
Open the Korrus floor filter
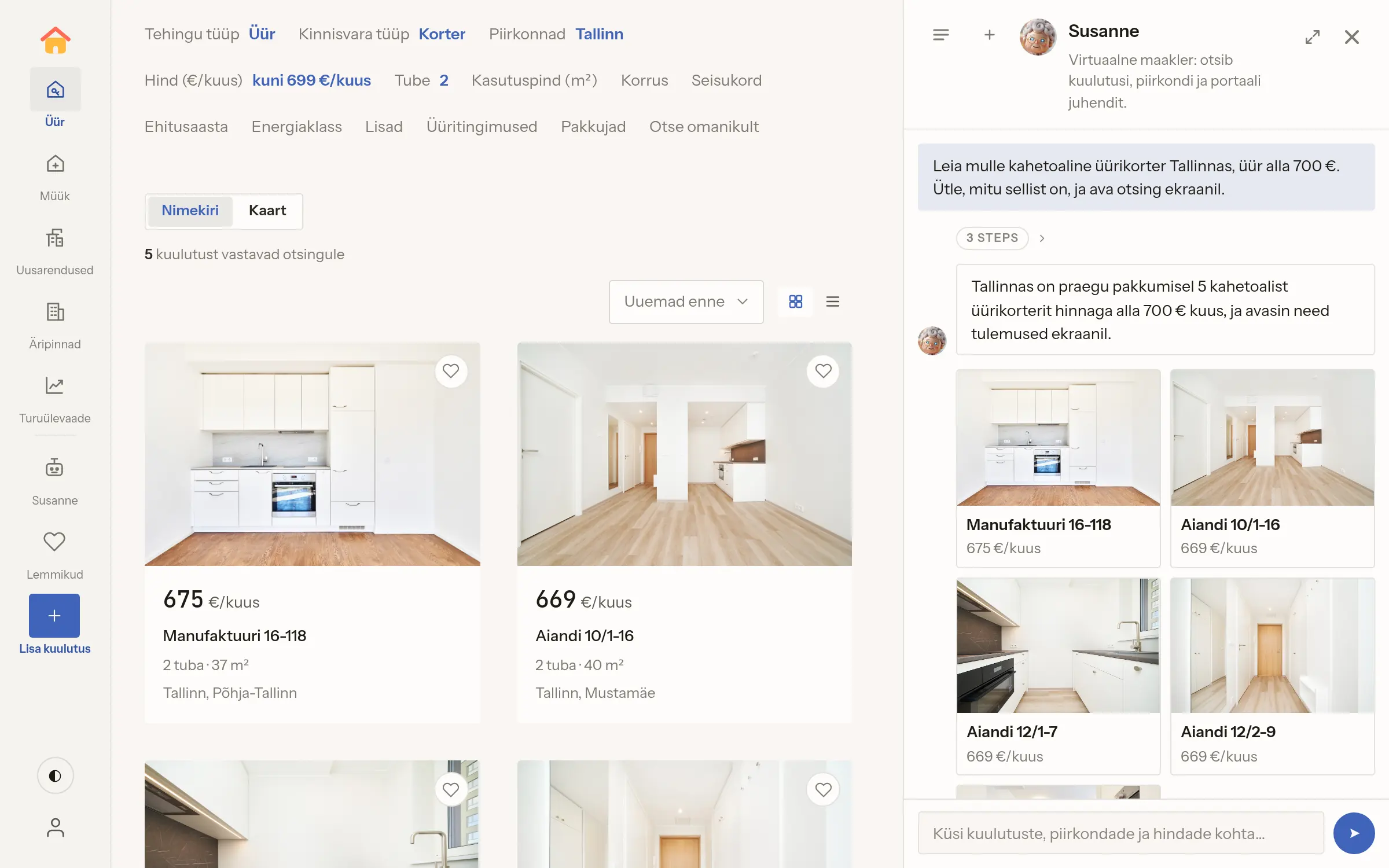coord(644,80)
